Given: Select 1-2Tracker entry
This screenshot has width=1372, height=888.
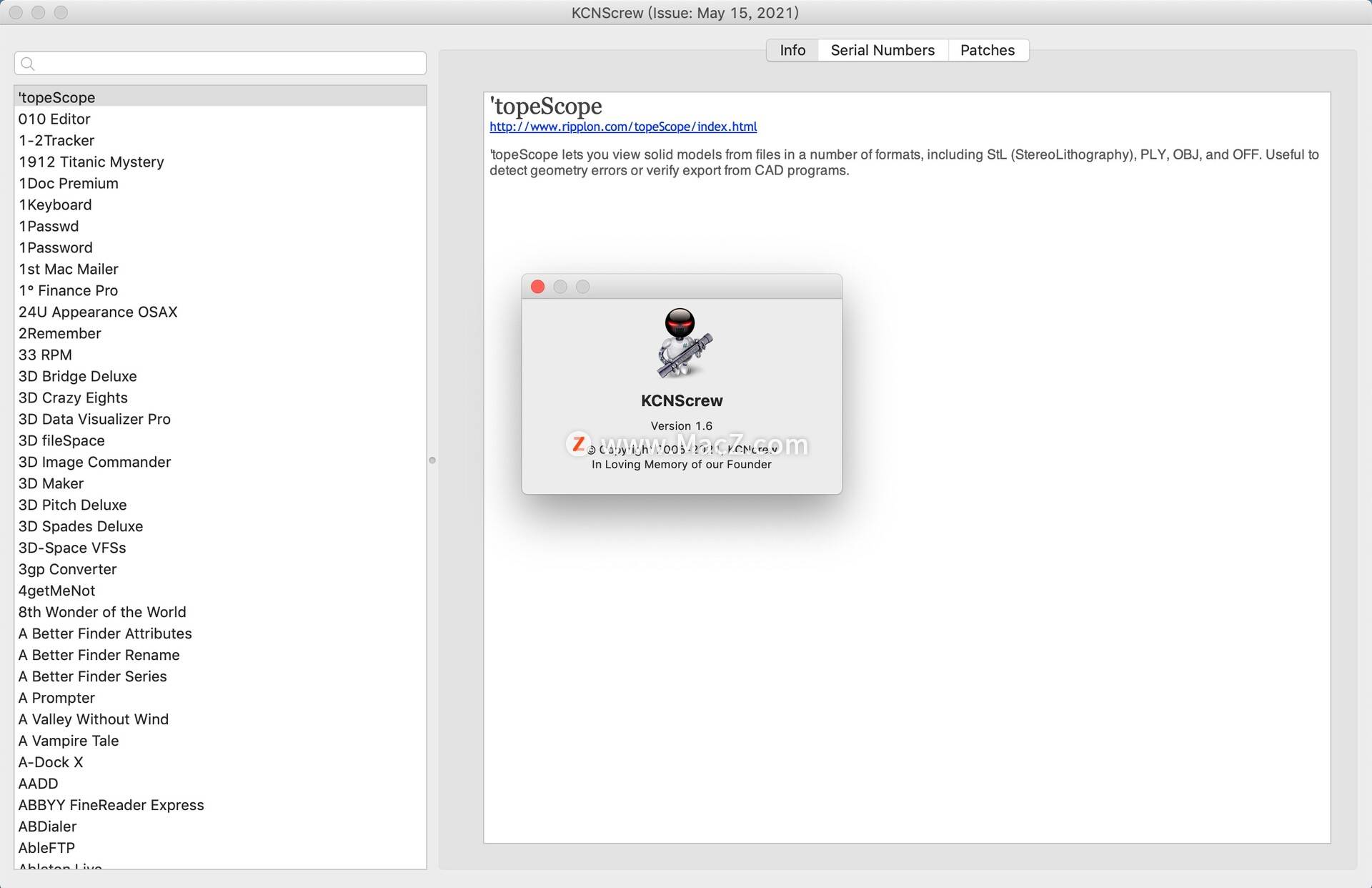Looking at the screenshot, I should [220, 140].
